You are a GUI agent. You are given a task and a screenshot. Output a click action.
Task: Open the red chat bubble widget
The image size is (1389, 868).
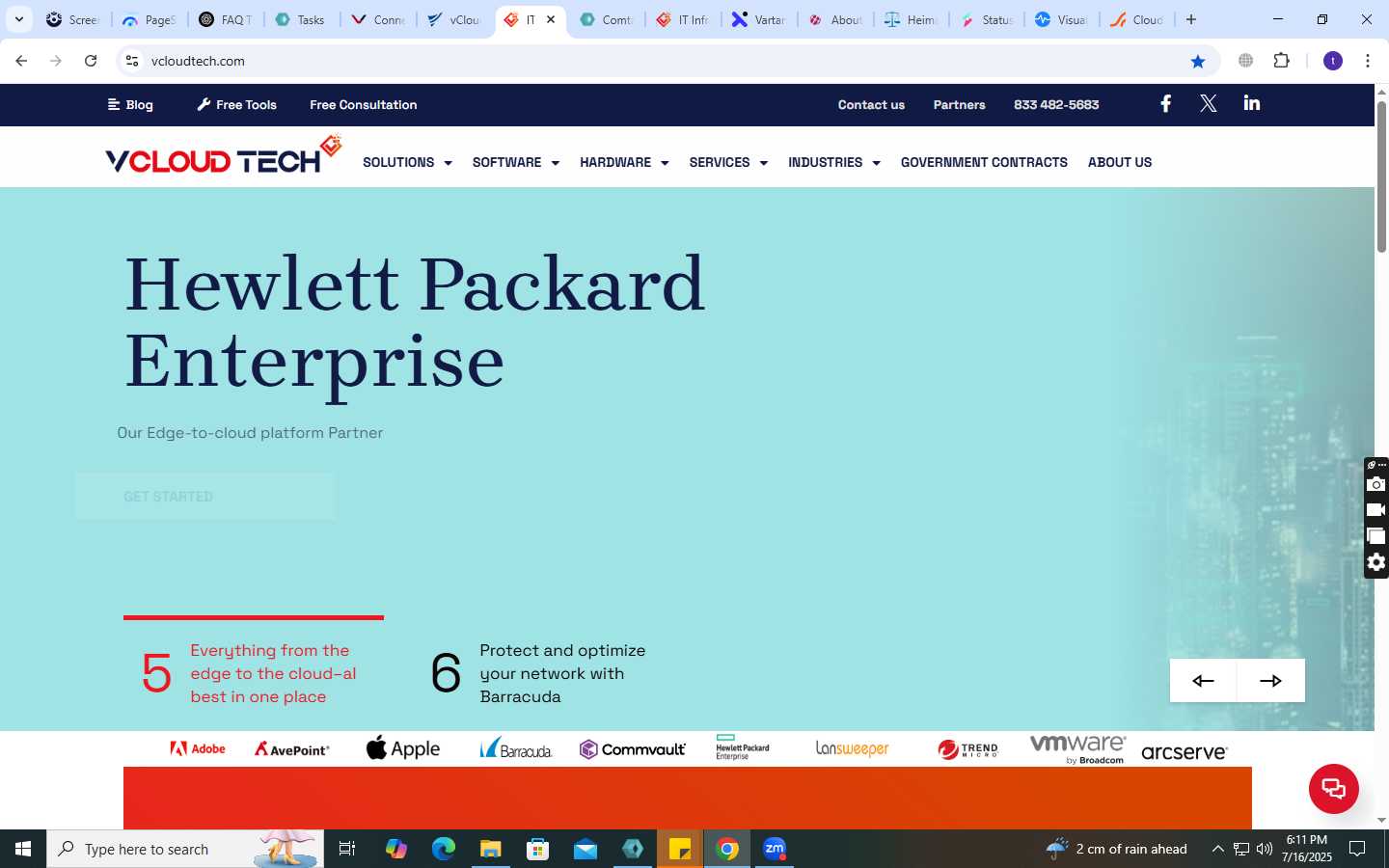pyautogui.click(x=1333, y=788)
